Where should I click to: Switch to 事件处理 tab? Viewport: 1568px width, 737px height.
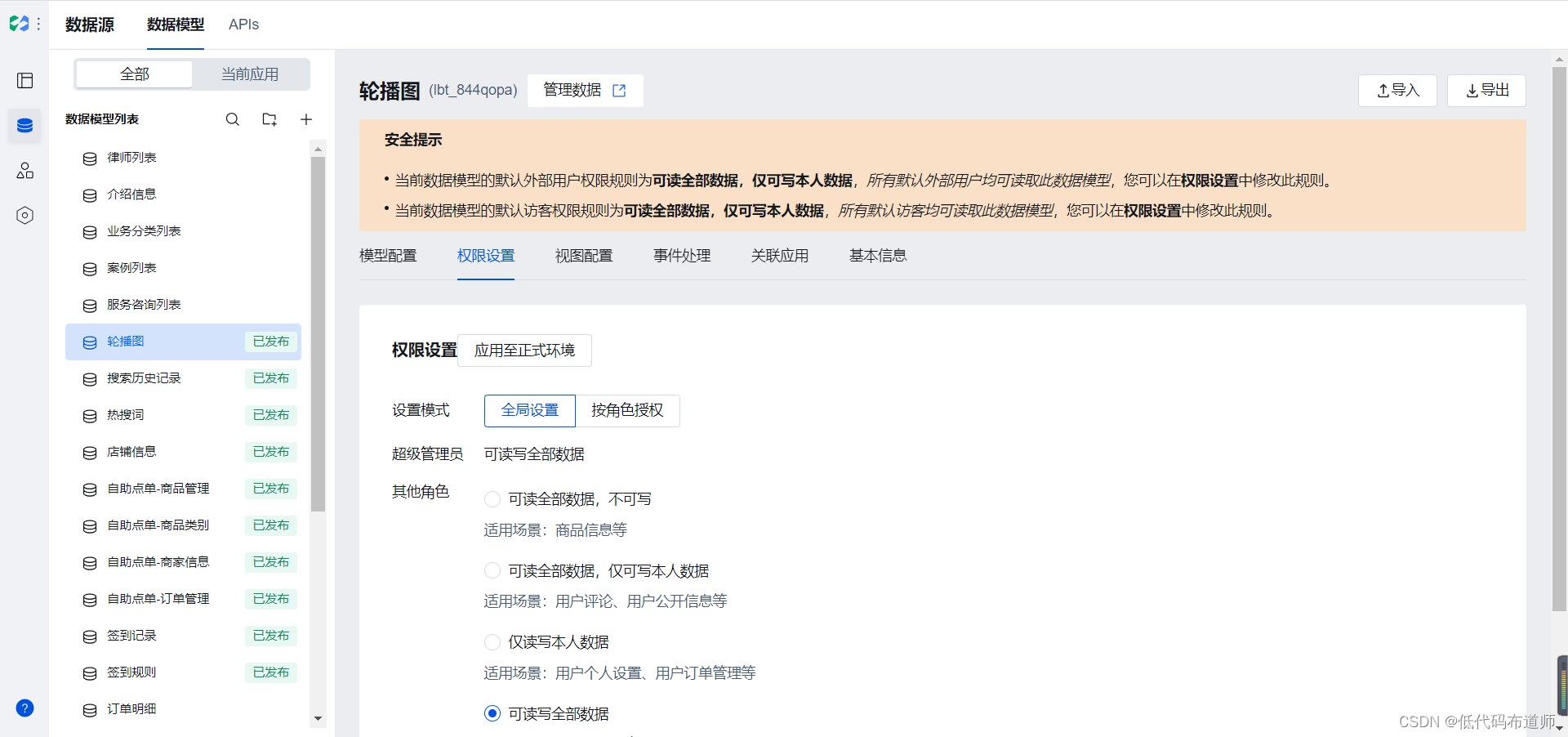coord(682,256)
